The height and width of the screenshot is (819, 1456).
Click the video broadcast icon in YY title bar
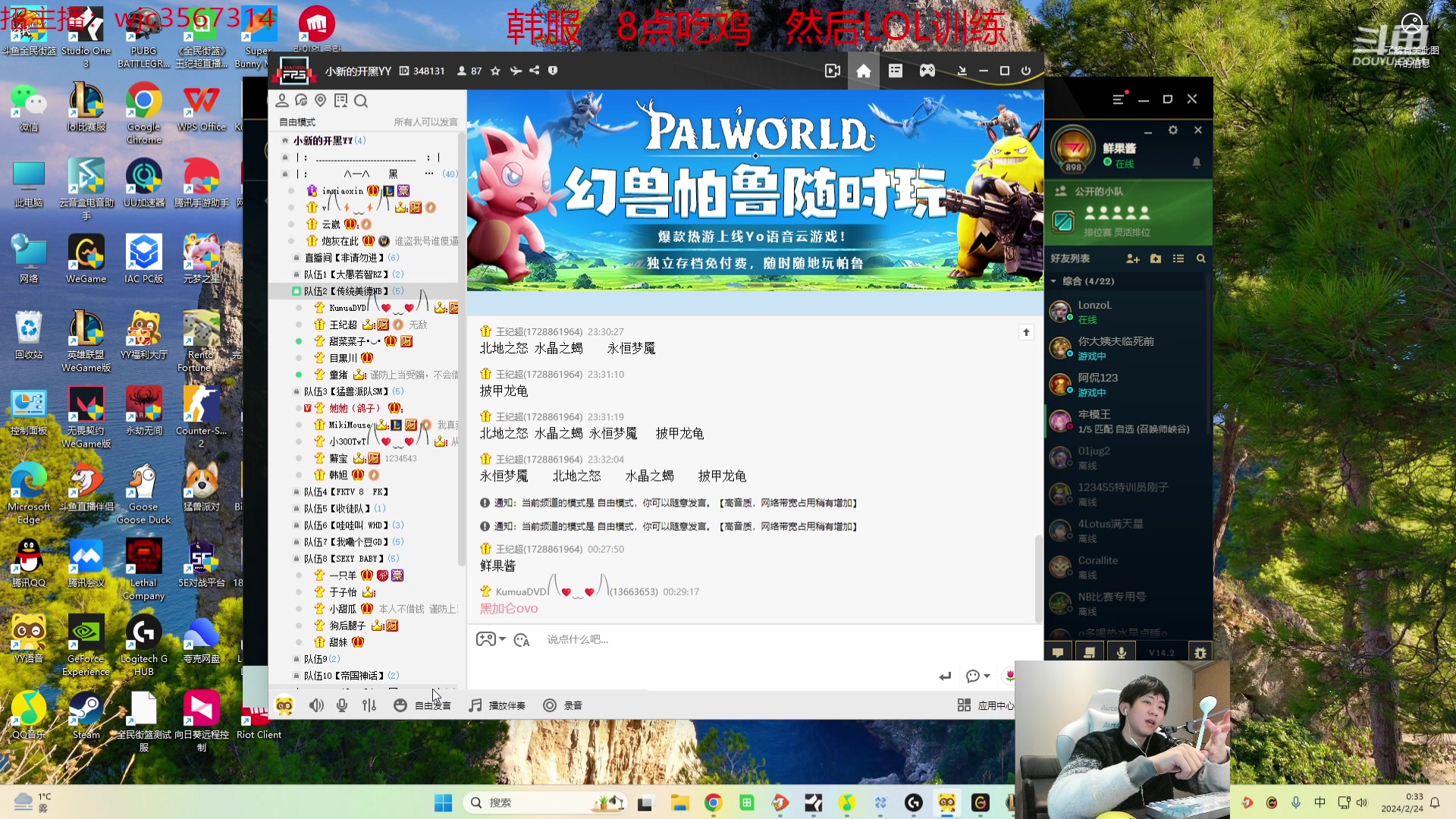[832, 71]
